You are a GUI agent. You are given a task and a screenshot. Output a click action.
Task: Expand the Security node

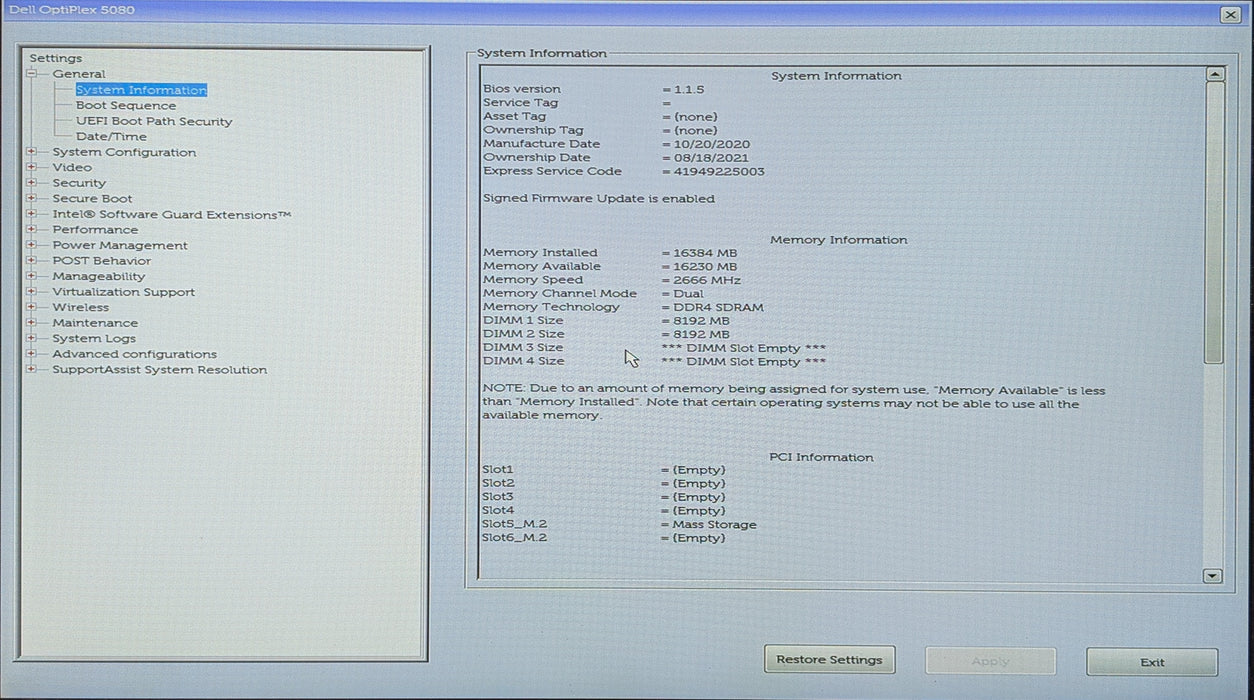pos(32,183)
